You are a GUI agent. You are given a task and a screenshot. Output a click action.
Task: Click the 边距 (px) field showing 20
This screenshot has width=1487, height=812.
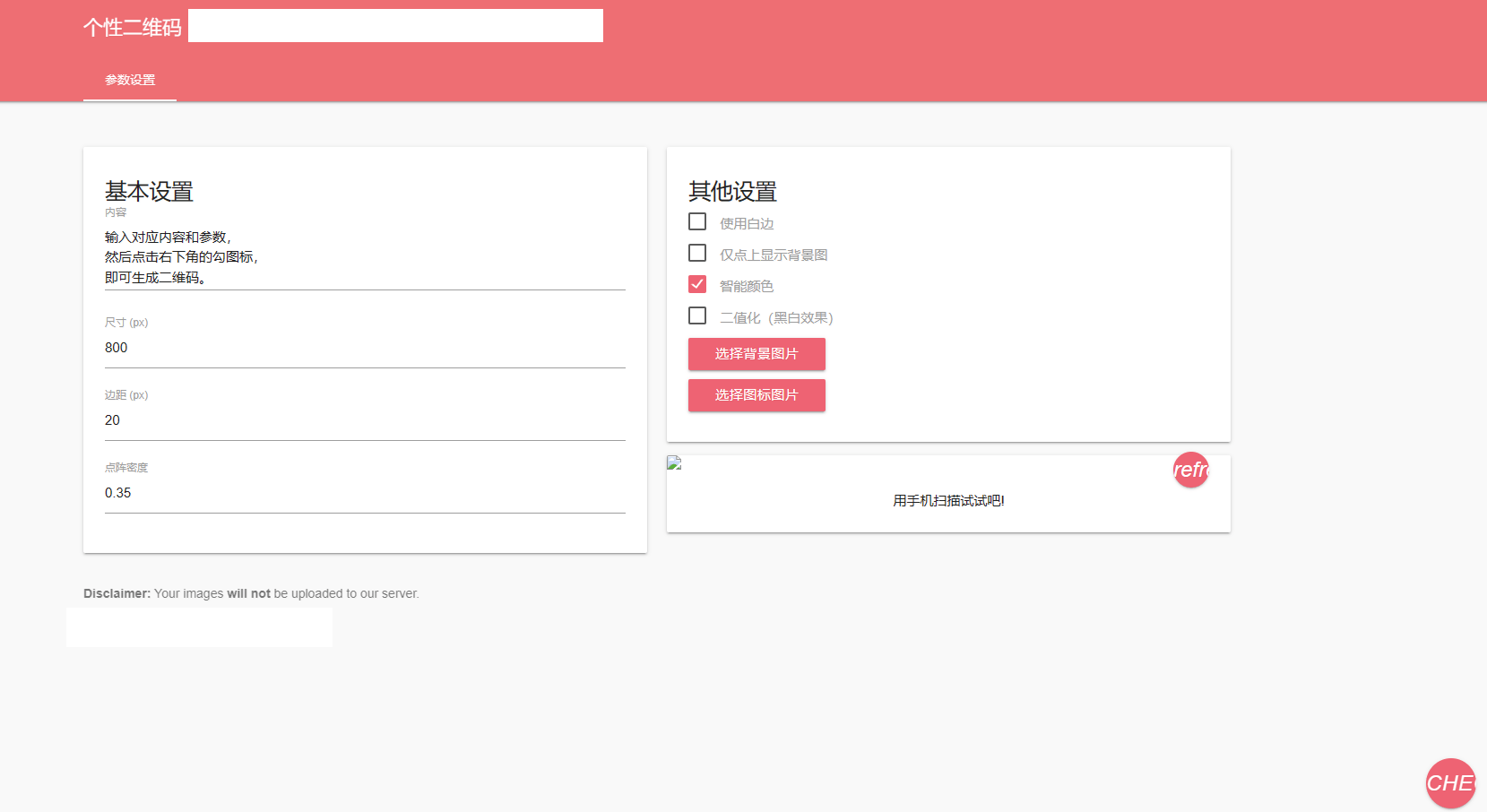(365, 420)
